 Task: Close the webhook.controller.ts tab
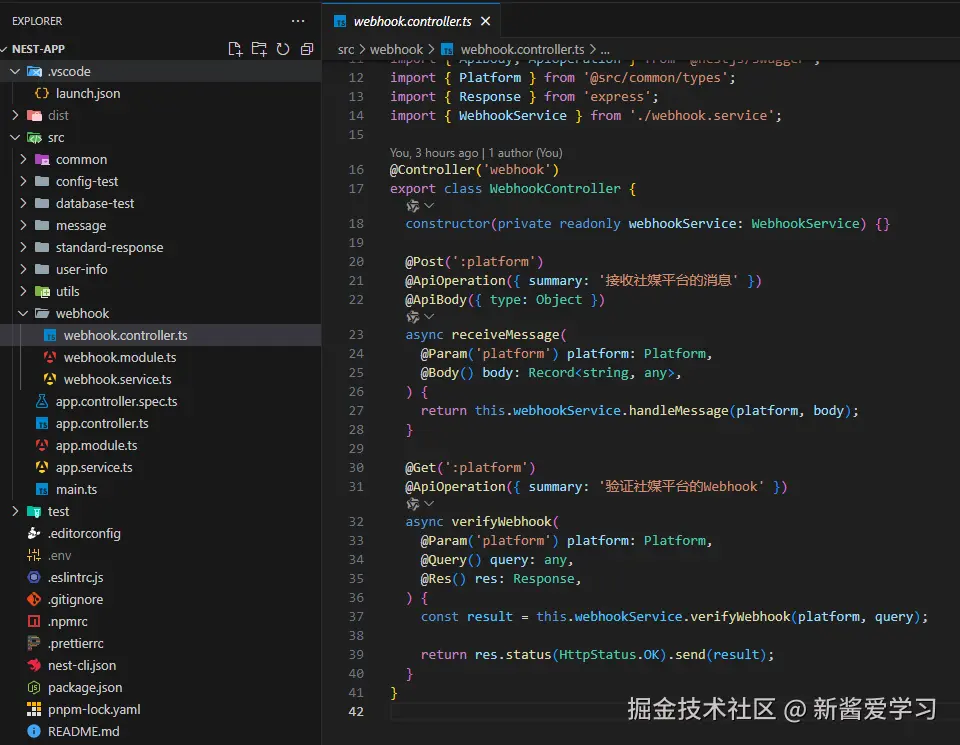point(486,21)
